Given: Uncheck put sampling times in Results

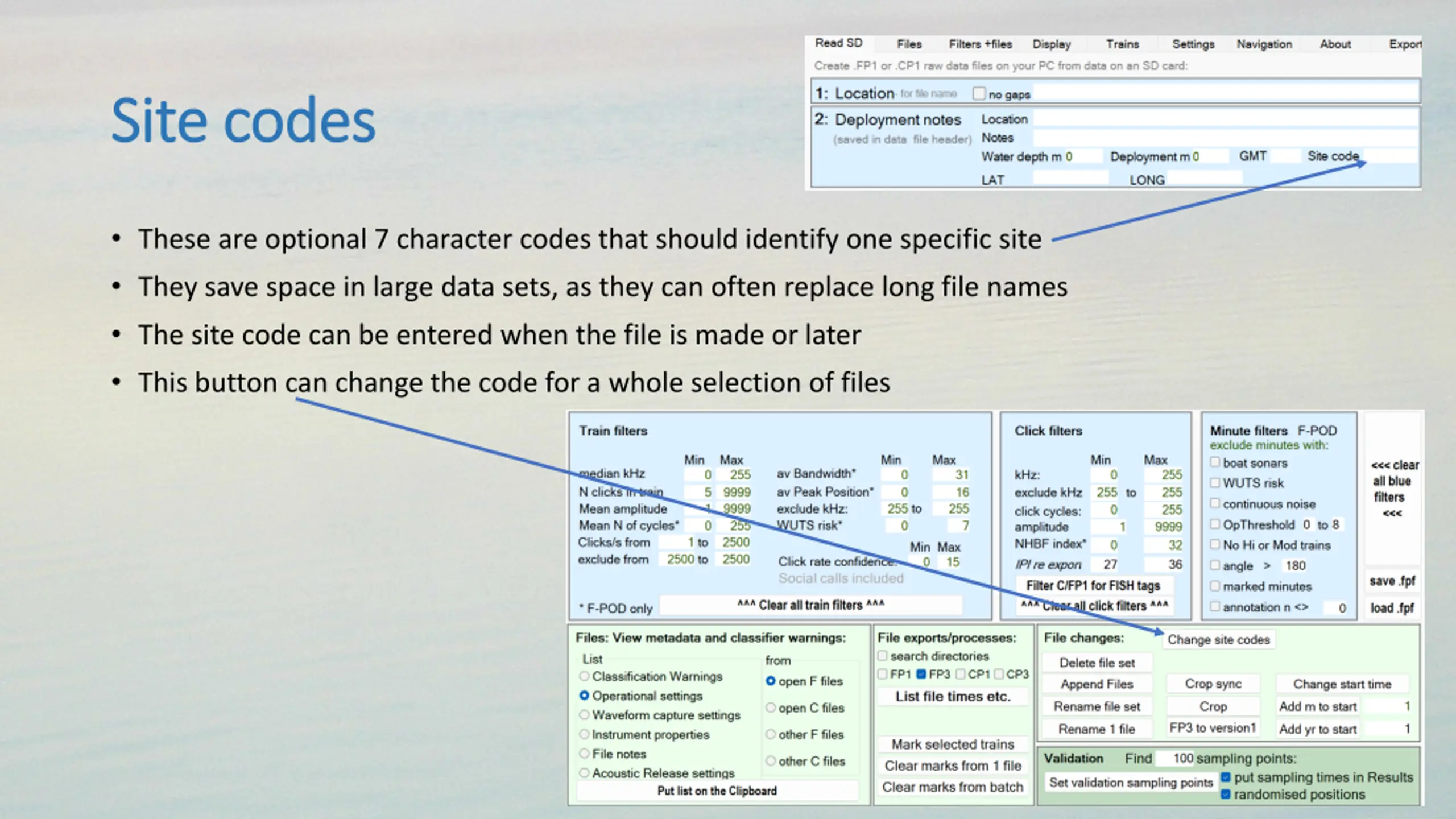Looking at the screenshot, I should [x=1226, y=777].
